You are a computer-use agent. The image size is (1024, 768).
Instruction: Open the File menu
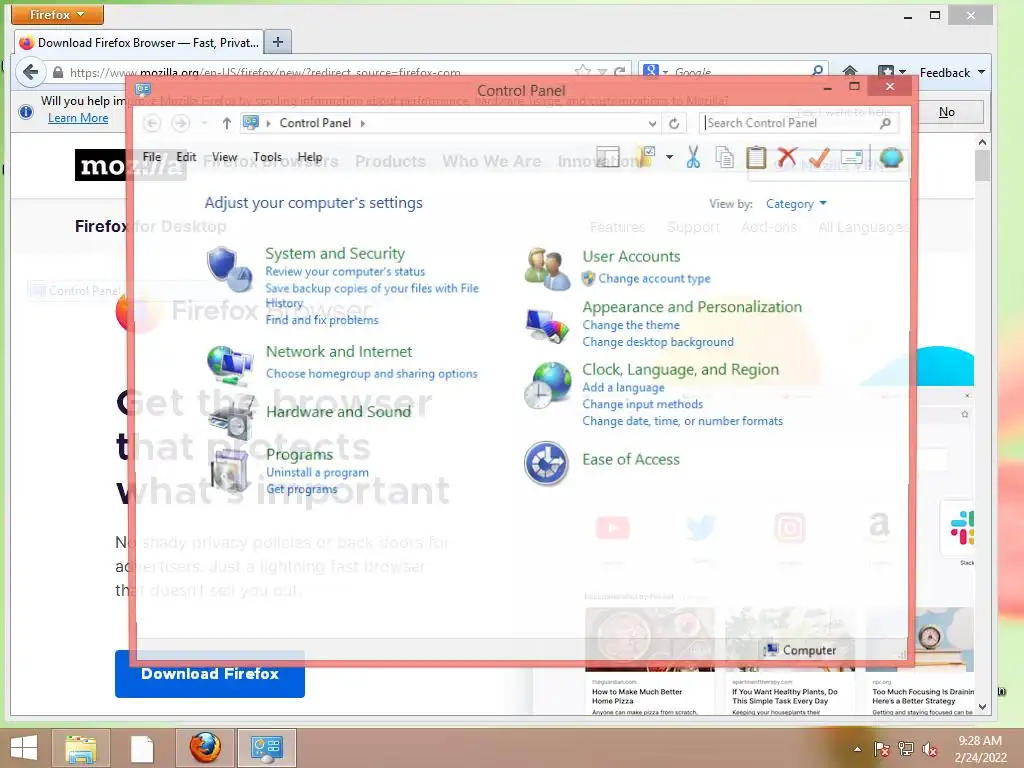(x=152, y=157)
